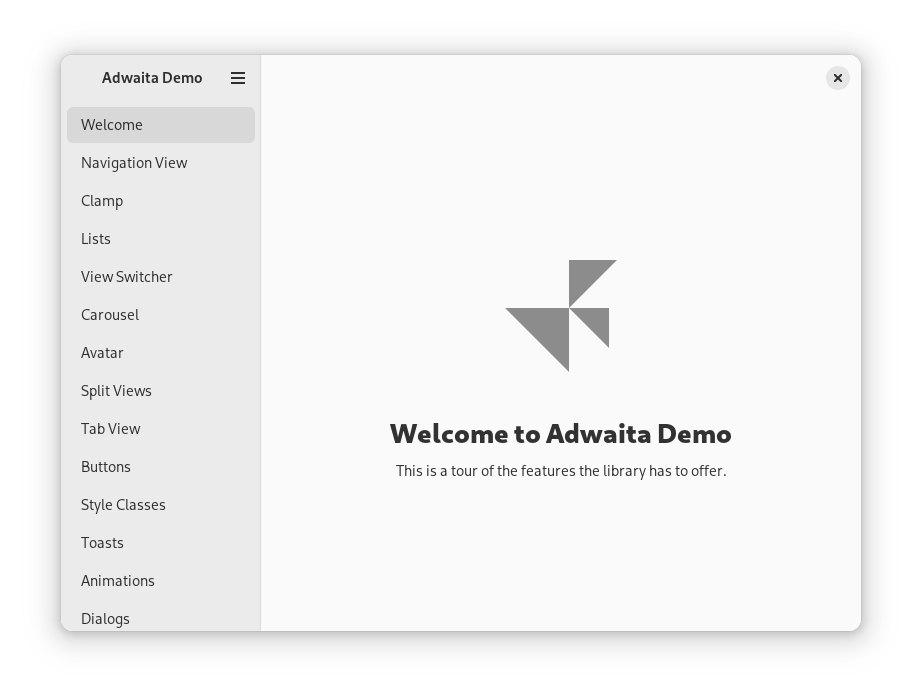Show the Toasts demo page

160,543
